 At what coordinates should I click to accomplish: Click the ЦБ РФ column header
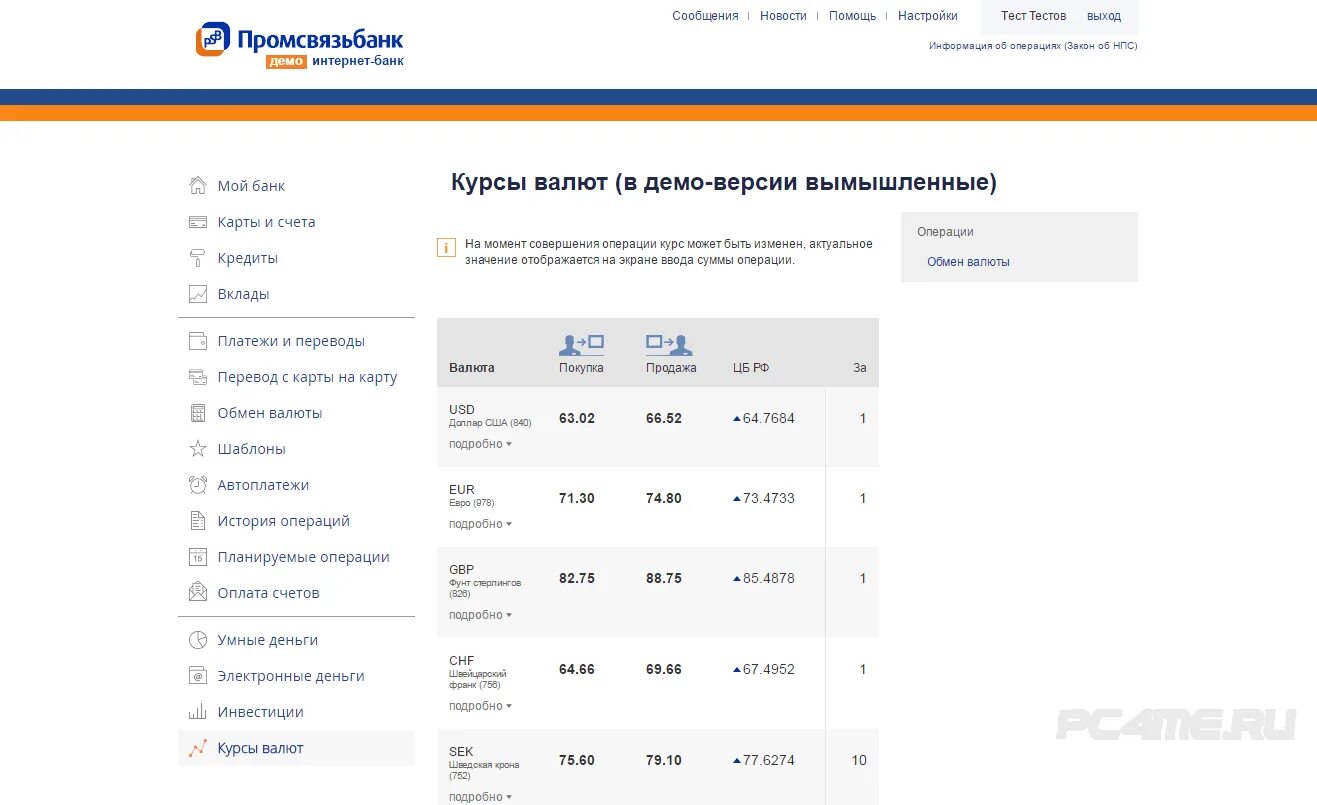click(751, 368)
